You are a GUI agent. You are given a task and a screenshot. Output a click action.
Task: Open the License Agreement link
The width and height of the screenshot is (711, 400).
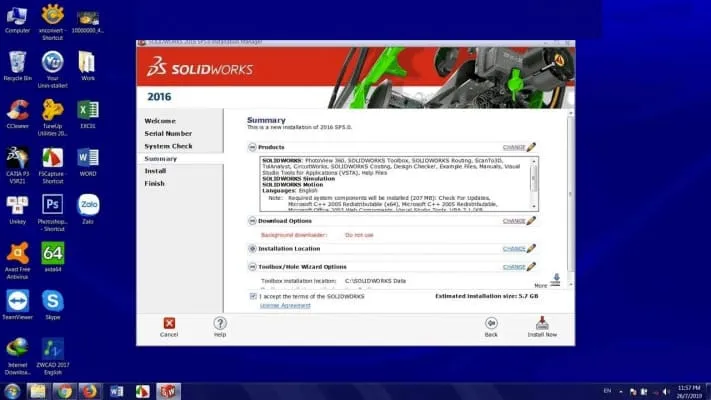[285, 305]
